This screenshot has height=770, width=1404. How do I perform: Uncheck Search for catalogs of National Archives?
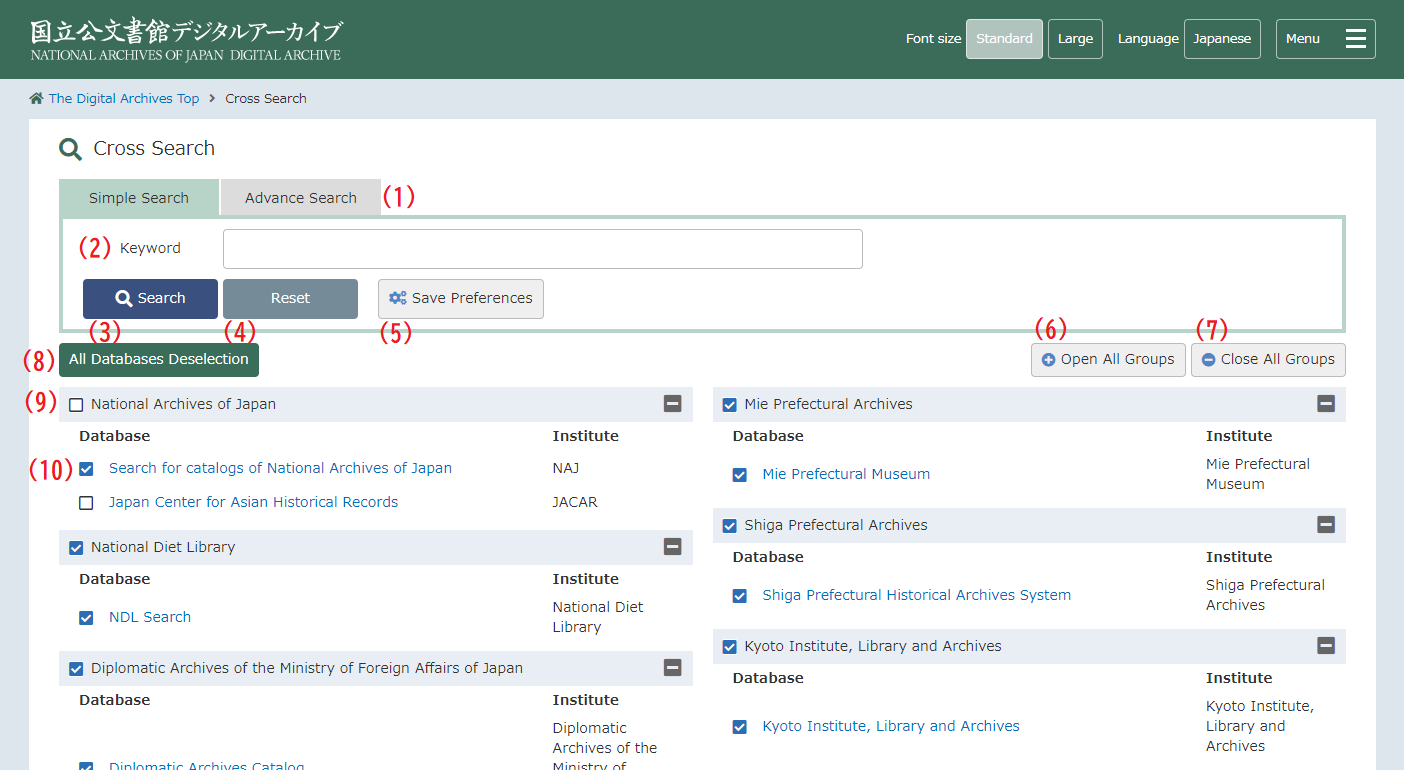click(86, 469)
